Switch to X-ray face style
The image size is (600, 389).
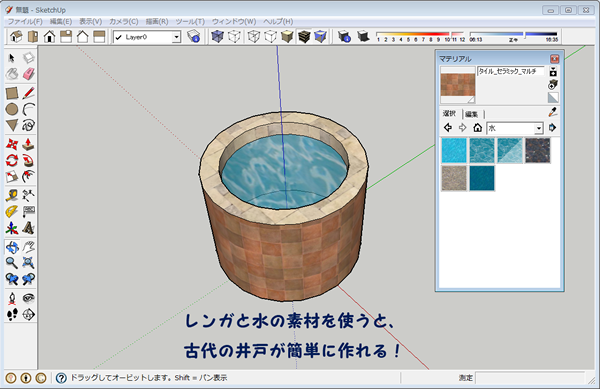217,37
